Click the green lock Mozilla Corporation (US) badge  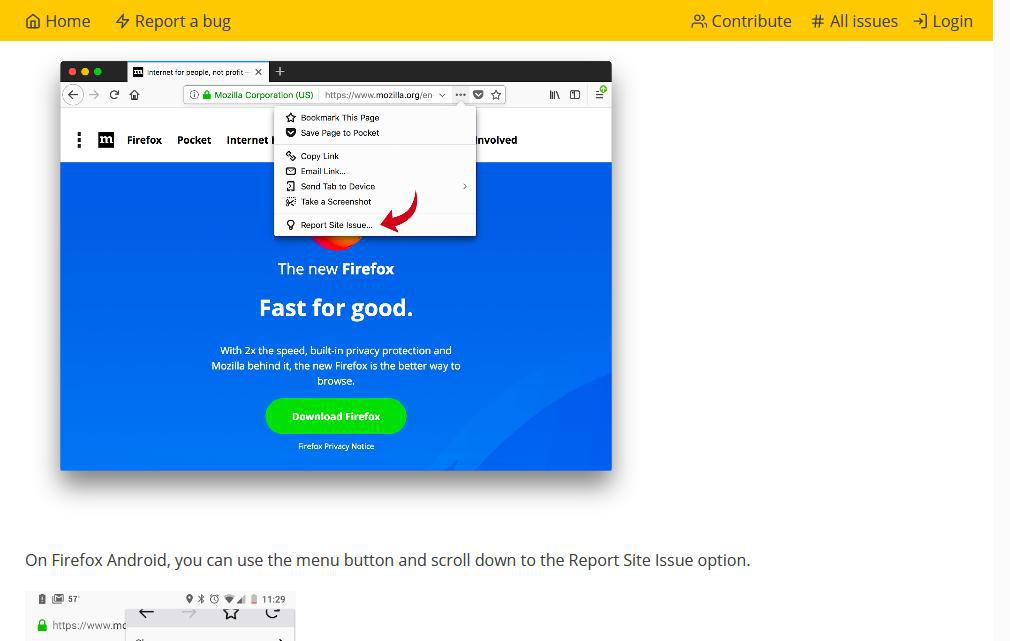(258, 95)
